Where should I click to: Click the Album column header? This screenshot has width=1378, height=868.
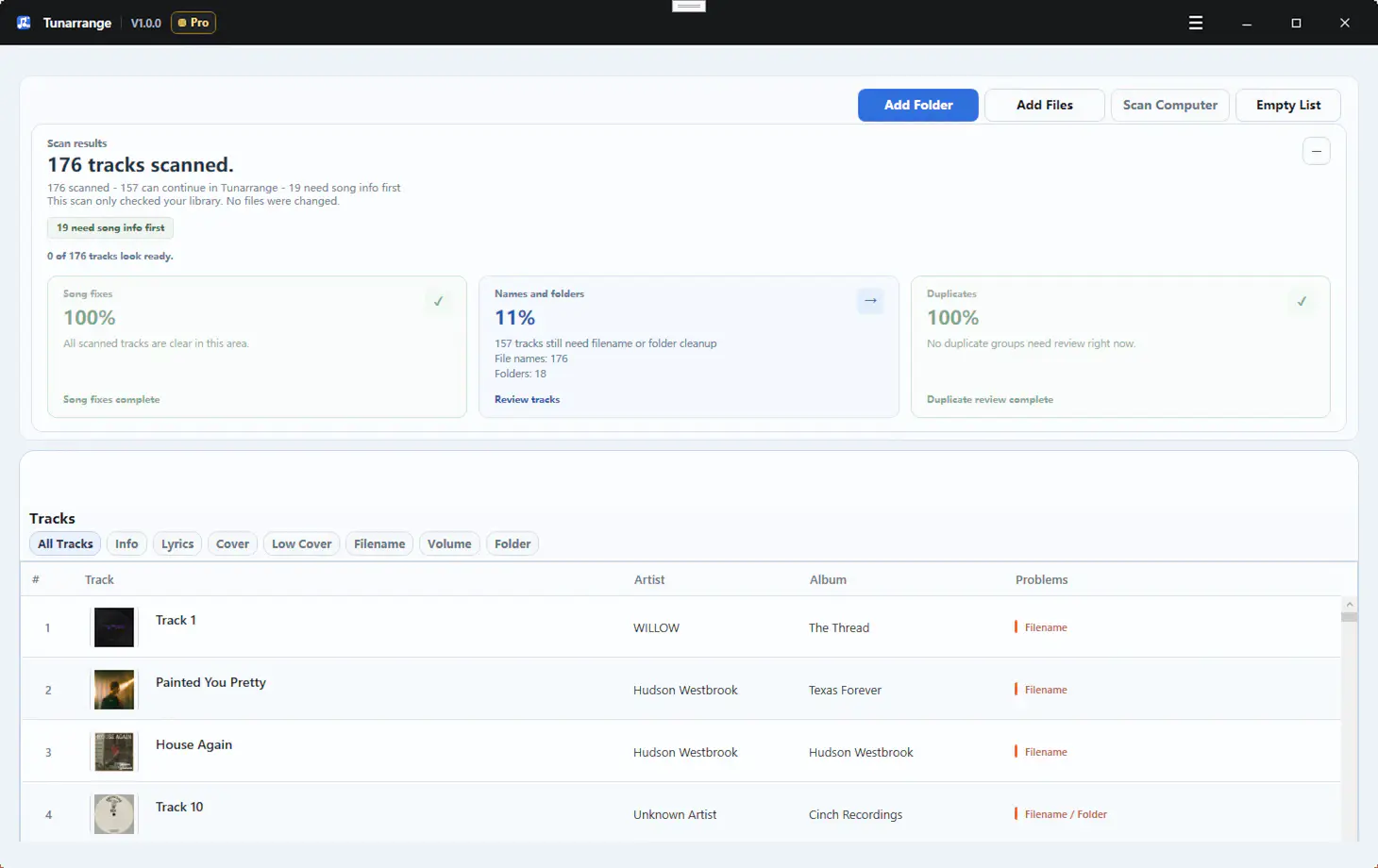[828, 579]
